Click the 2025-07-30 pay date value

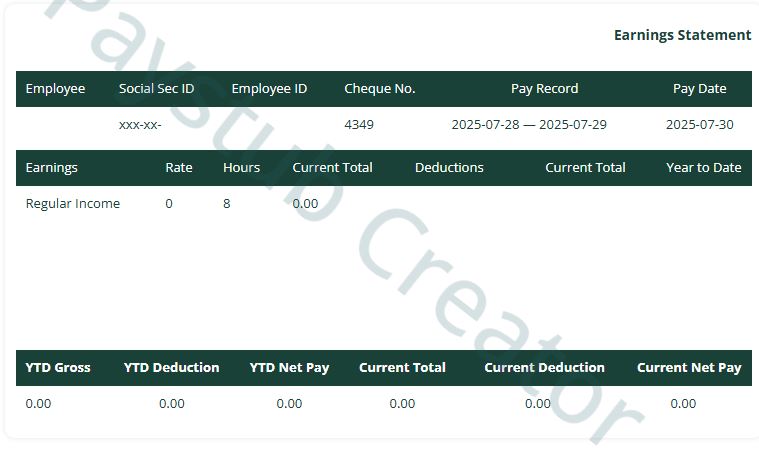click(699, 125)
